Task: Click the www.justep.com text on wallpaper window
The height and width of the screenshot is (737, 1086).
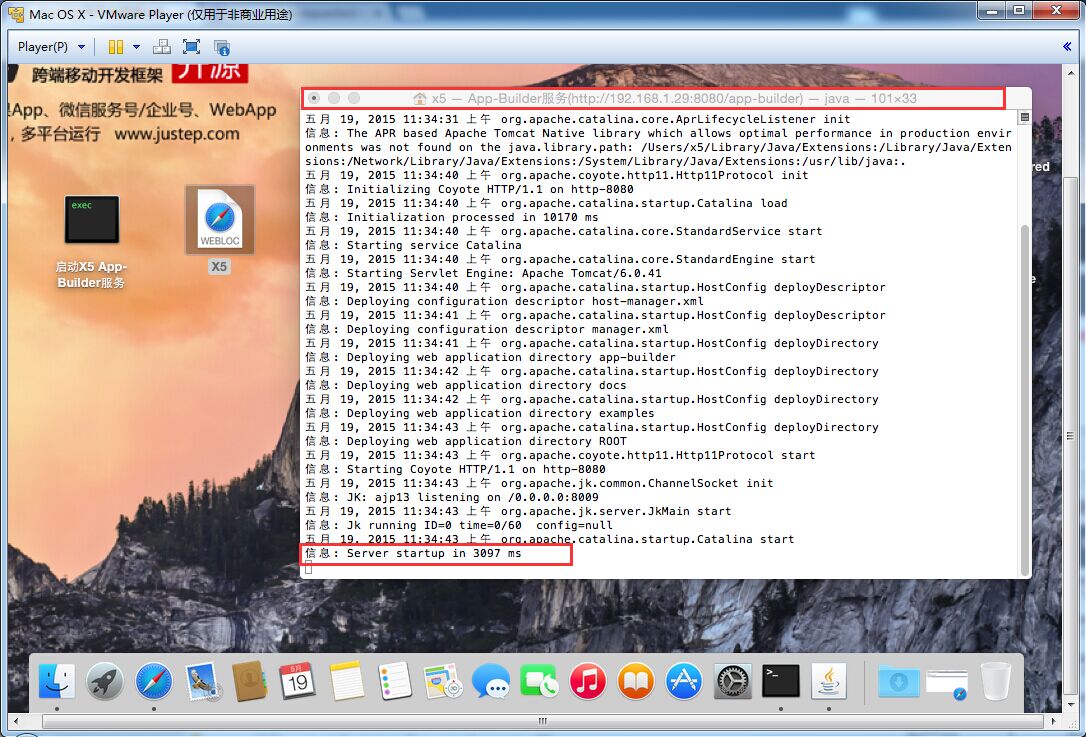Action: pos(177,134)
